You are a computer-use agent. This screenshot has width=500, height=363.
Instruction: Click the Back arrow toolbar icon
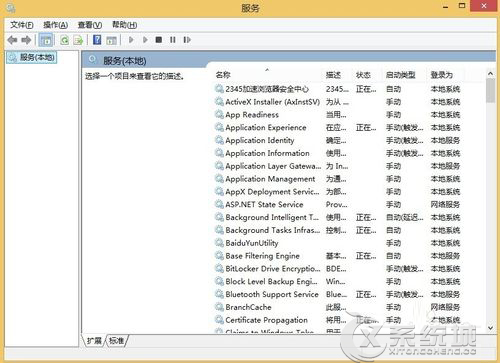point(12,40)
